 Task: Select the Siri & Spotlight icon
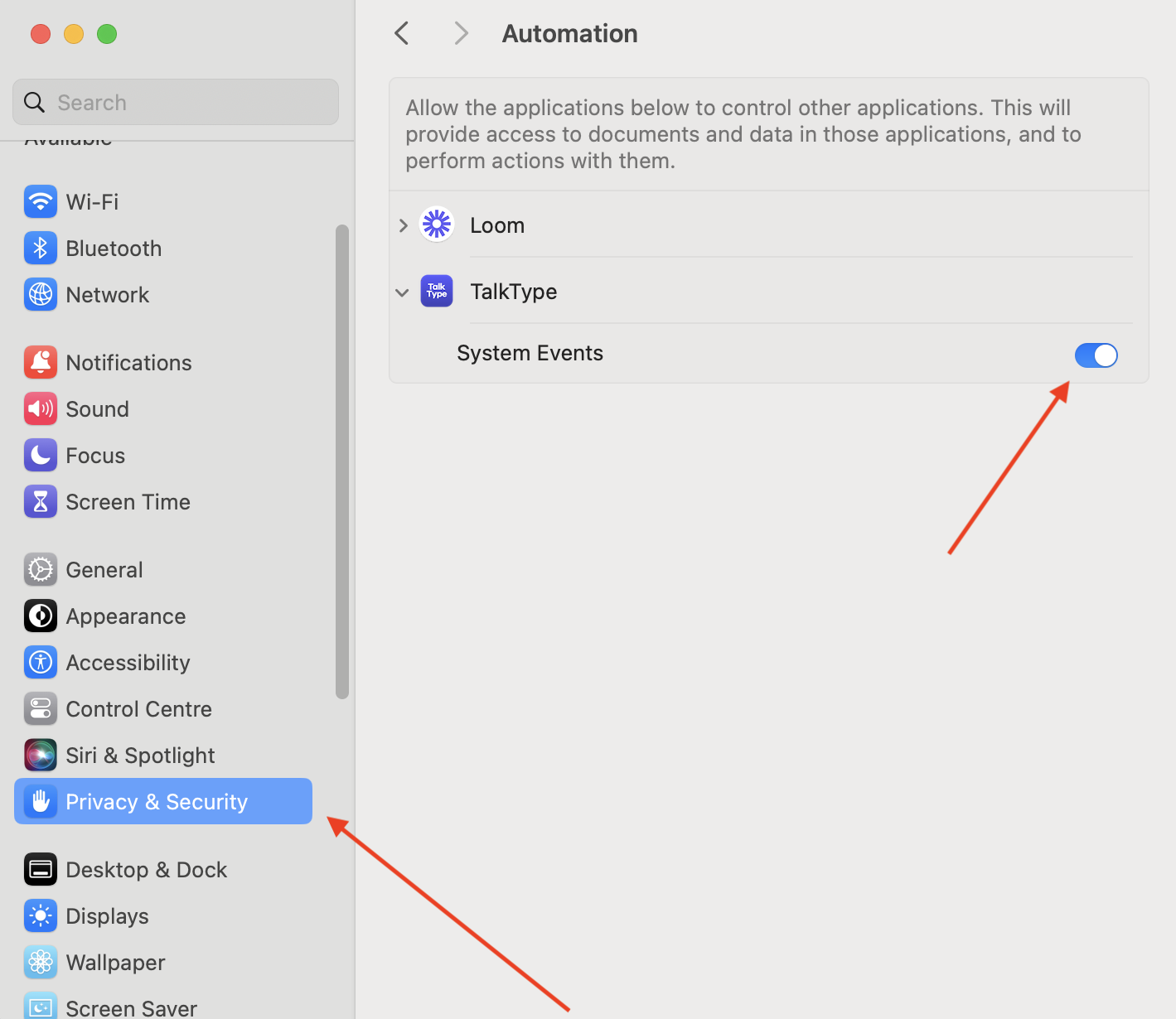pyautogui.click(x=41, y=755)
